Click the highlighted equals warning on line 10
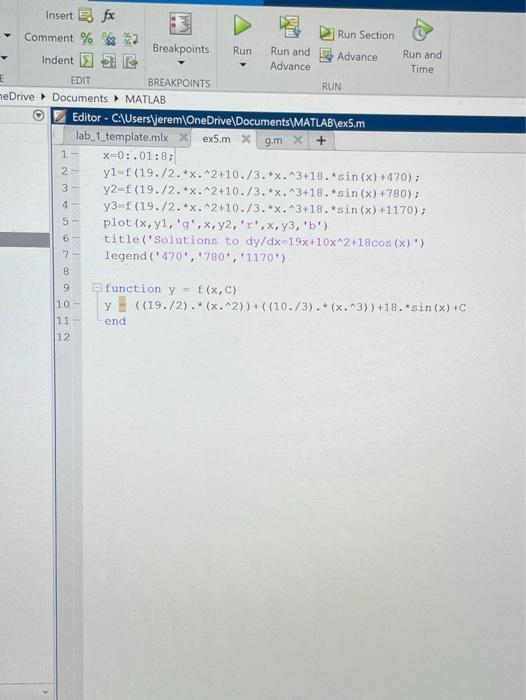 122,306
